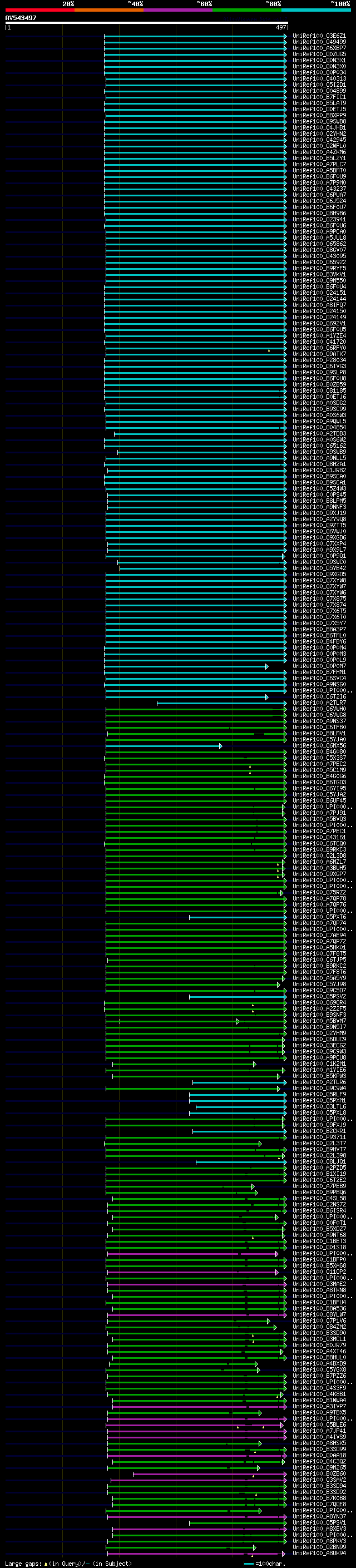The height and width of the screenshot is (1568, 356).
Task: Click the white query sequence bar
Action: coord(147,22)
